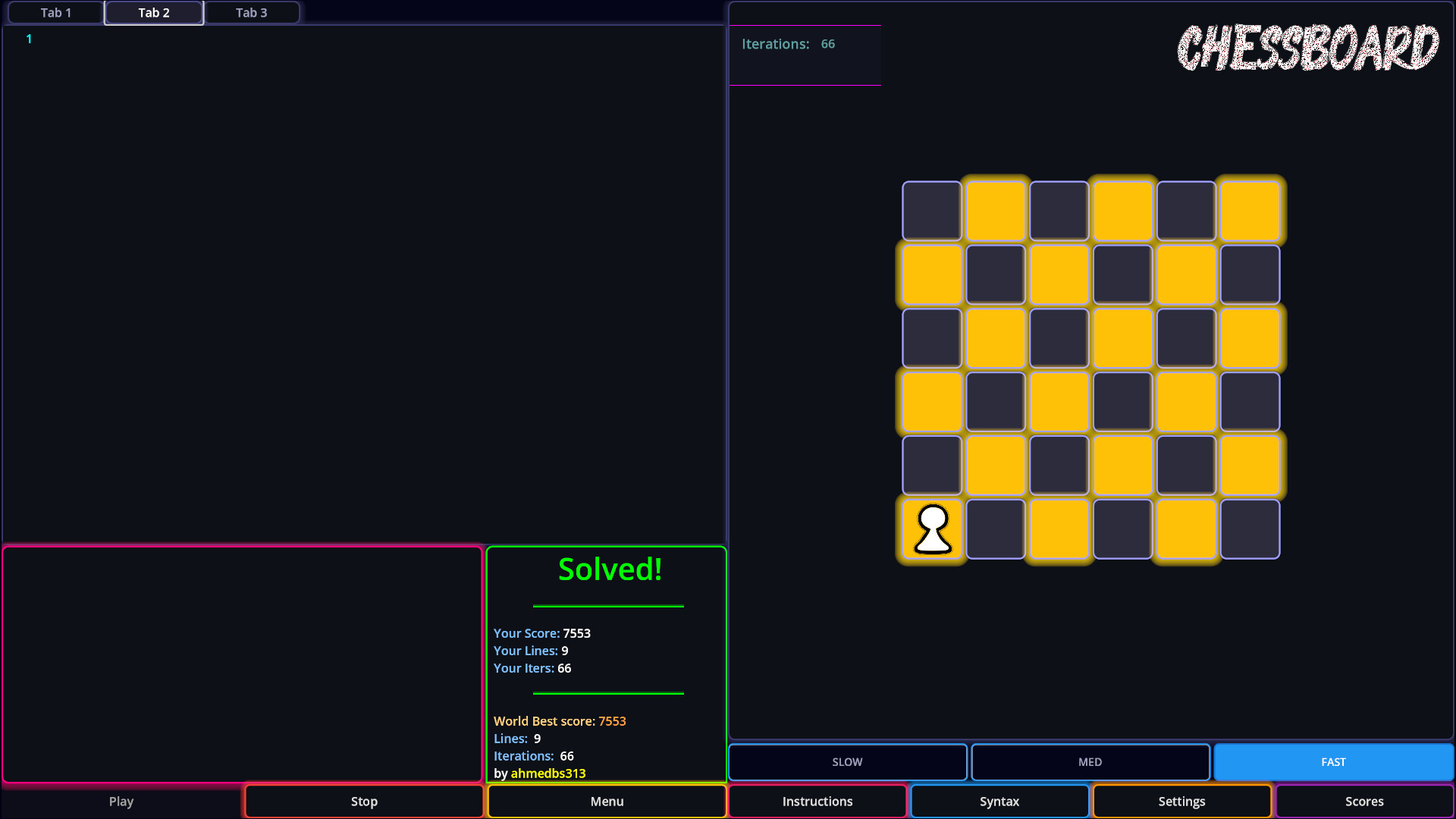Click the CHESSBOARD title logo
This screenshot has height=819, width=1456.
tap(1307, 48)
